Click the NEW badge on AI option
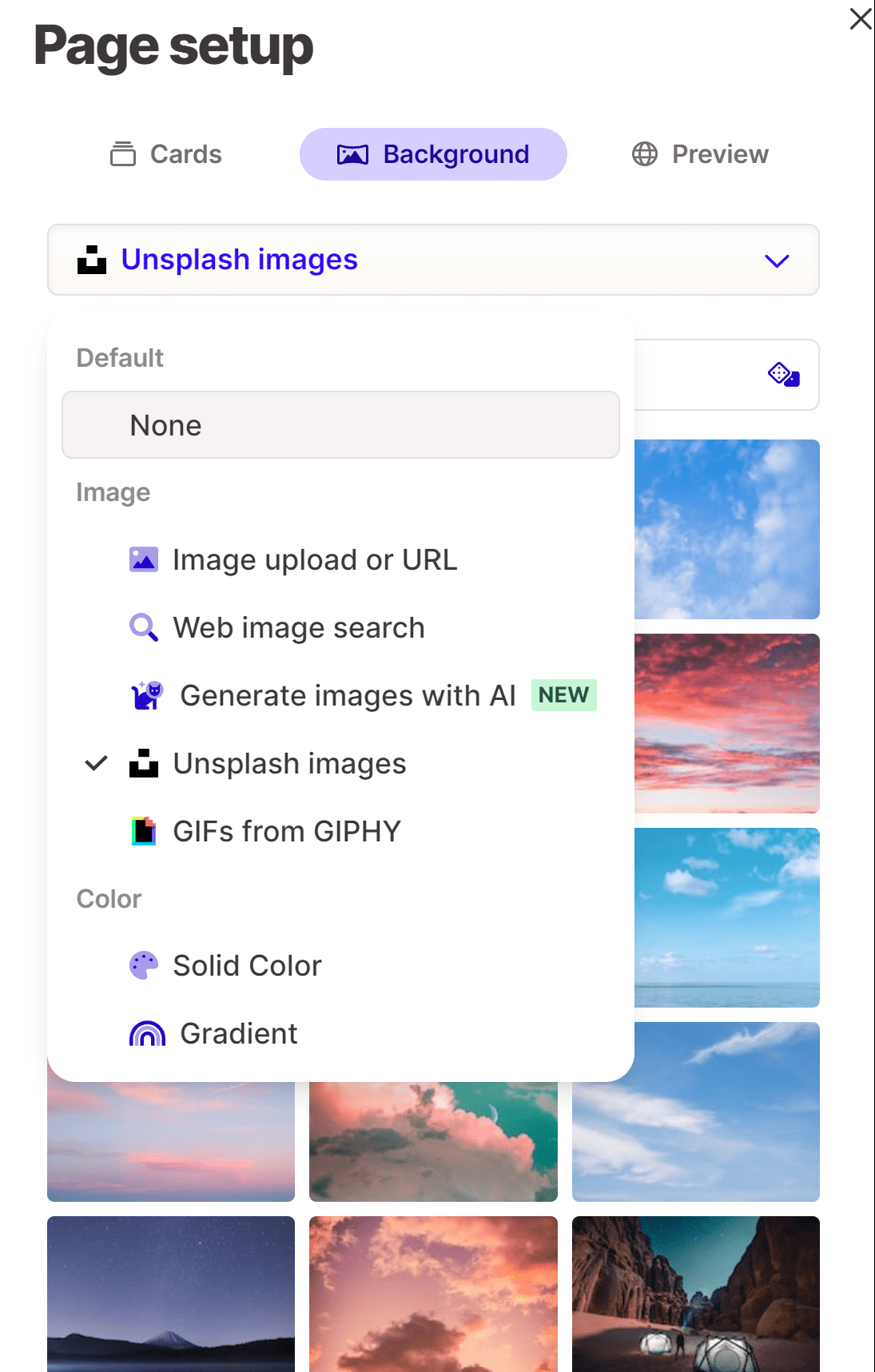875x1372 pixels. 564,695
